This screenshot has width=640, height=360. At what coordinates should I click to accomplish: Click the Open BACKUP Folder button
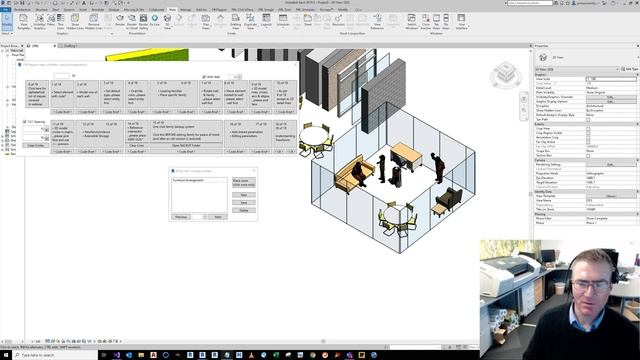point(186,145)
